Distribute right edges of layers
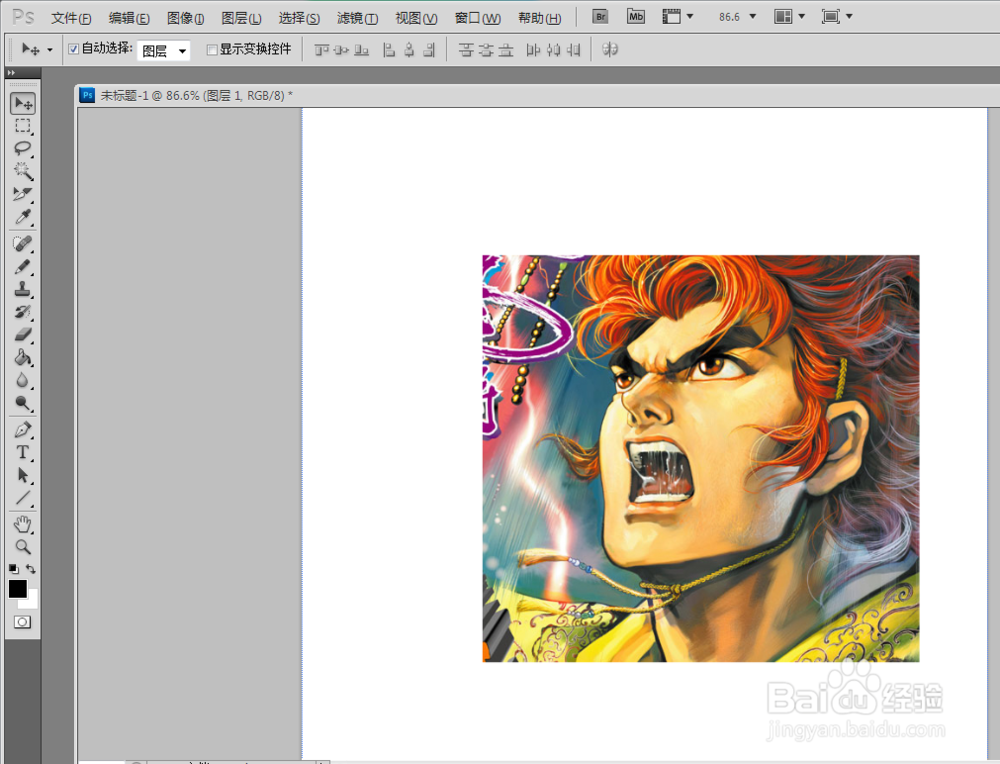Image resolution: width=1000 pixels, height=764 pixels. (573, 50)
